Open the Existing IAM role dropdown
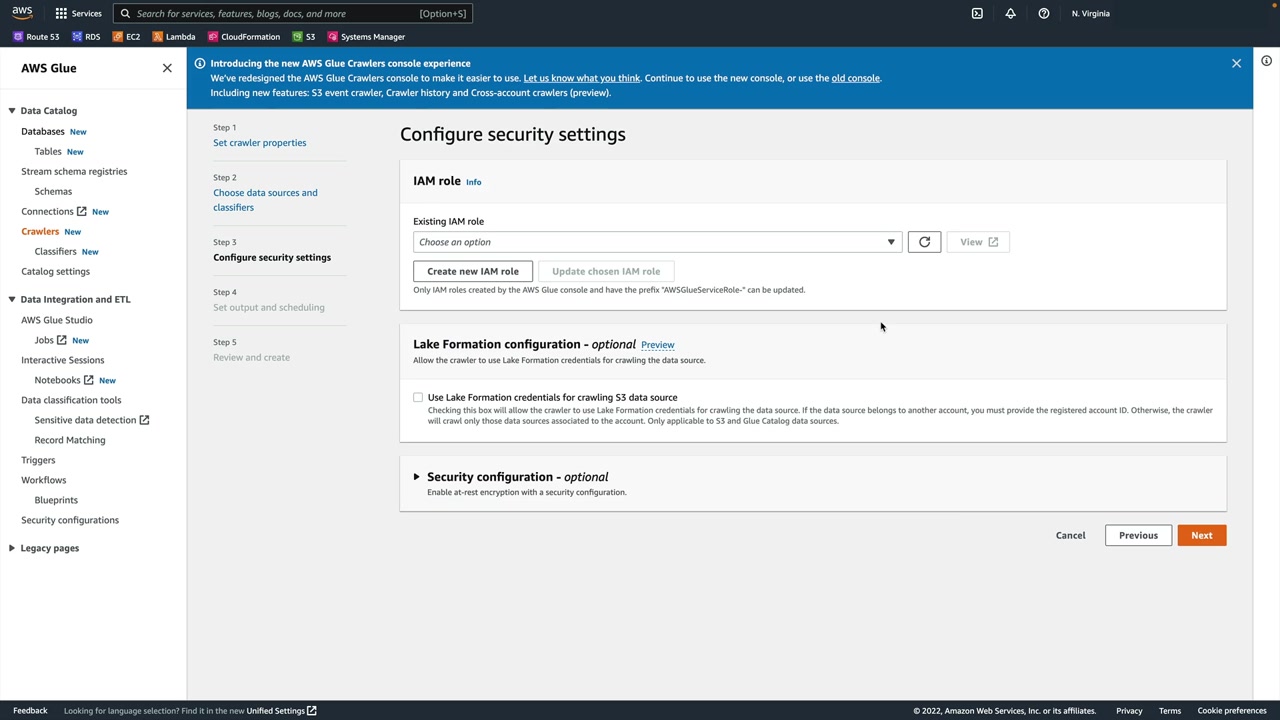 pyautogui.click(x=657, y=242)
